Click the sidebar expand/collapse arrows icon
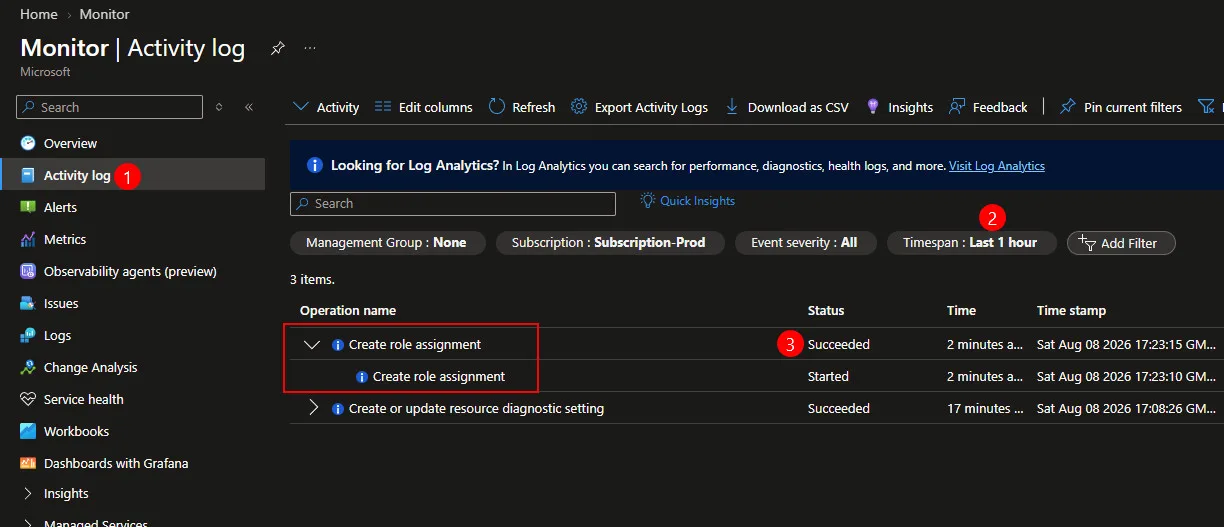The image size is (1224, 527). click(x=219, y=107)
